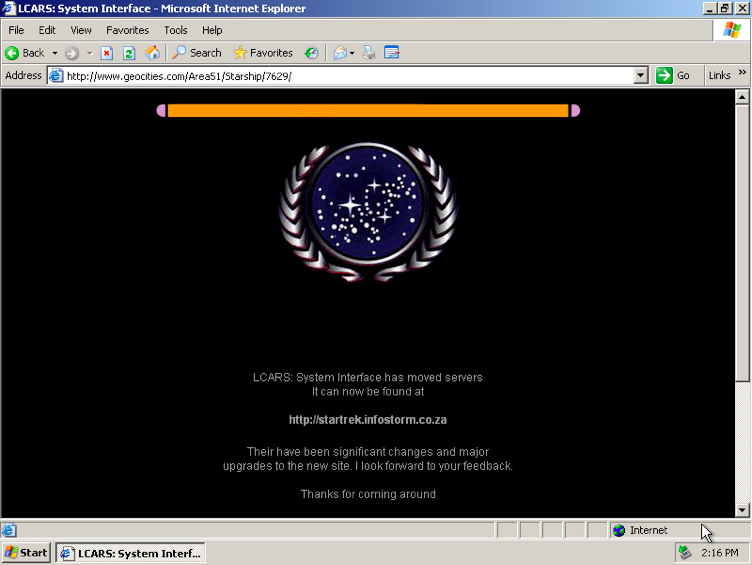
Task: Open the Back history dropdown arrow
Action: point(55,53)
